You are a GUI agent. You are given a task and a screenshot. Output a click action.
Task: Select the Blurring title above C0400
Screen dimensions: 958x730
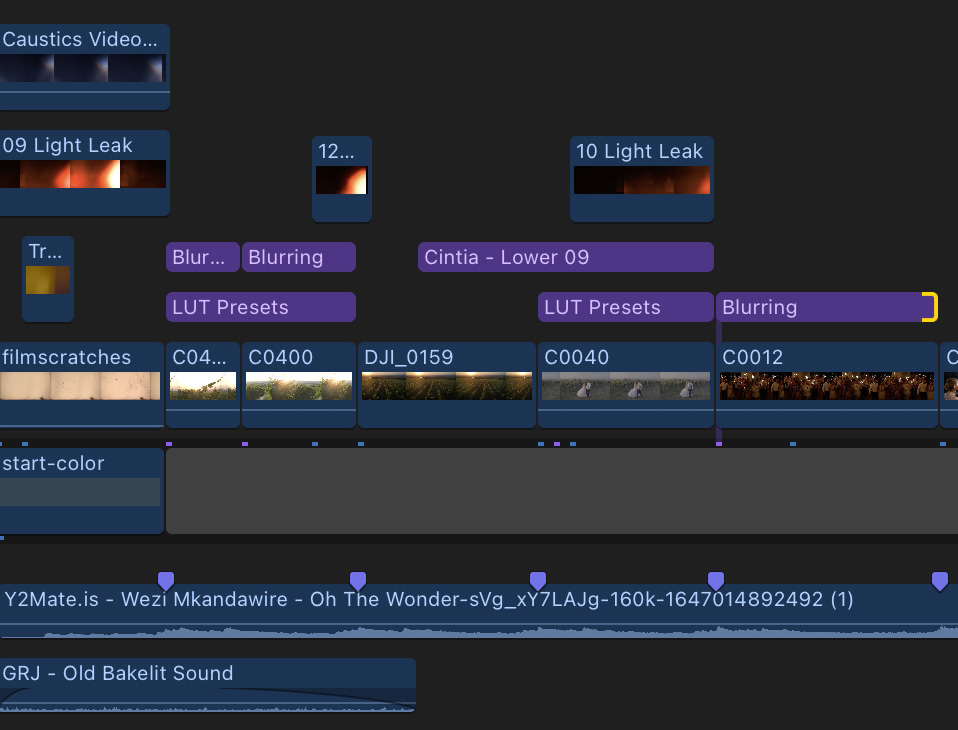[x=299, y=257]
